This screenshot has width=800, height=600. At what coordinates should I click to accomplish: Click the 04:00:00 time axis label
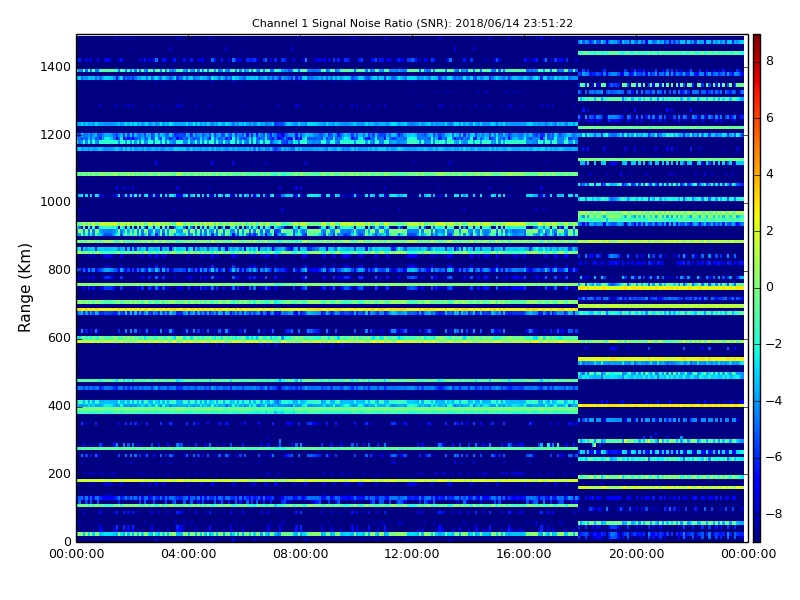click(x=189, y=554)
